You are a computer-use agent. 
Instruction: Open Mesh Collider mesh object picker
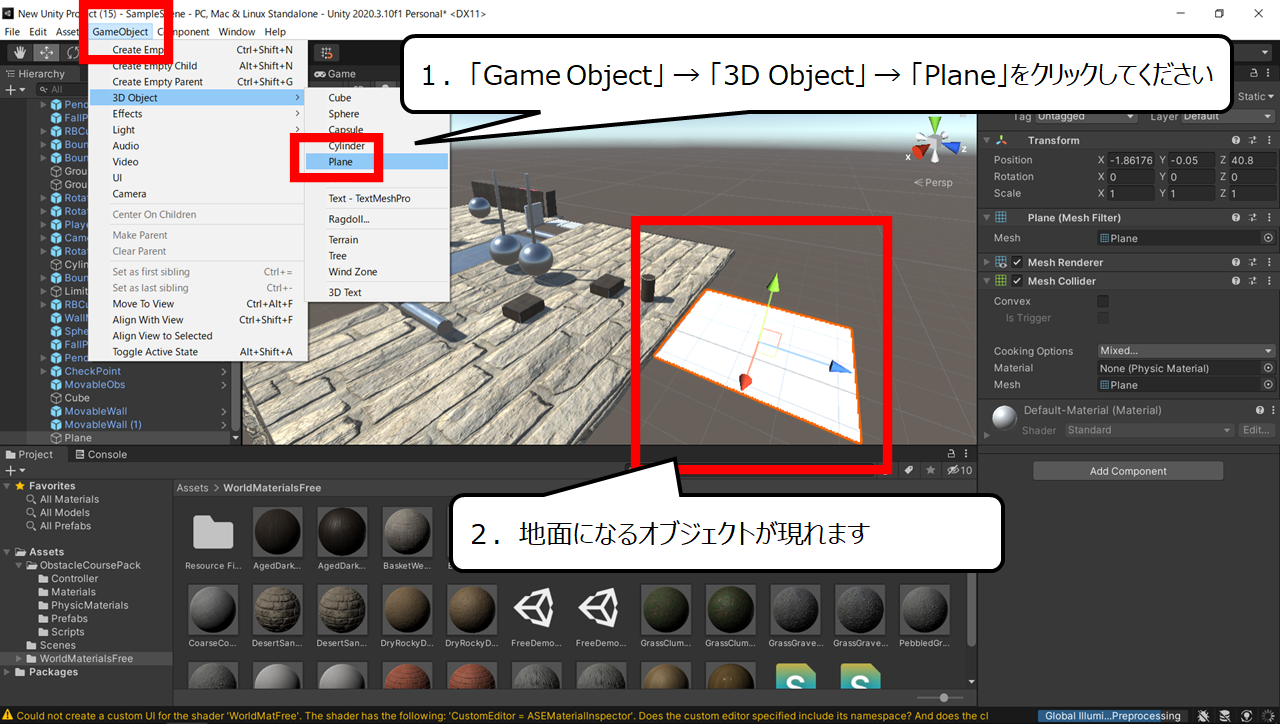[x=1268, y=385]
